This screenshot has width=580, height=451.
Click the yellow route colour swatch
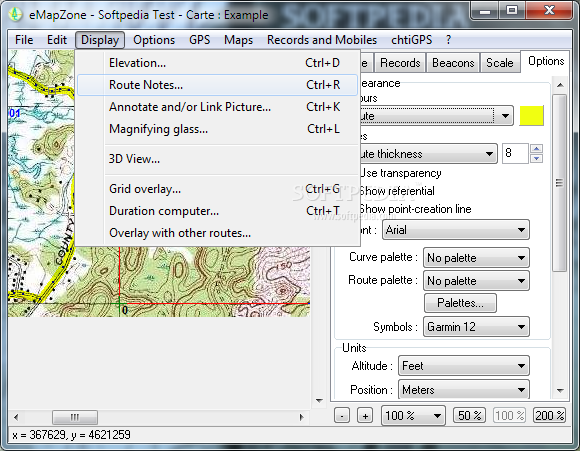coord(531,116)
